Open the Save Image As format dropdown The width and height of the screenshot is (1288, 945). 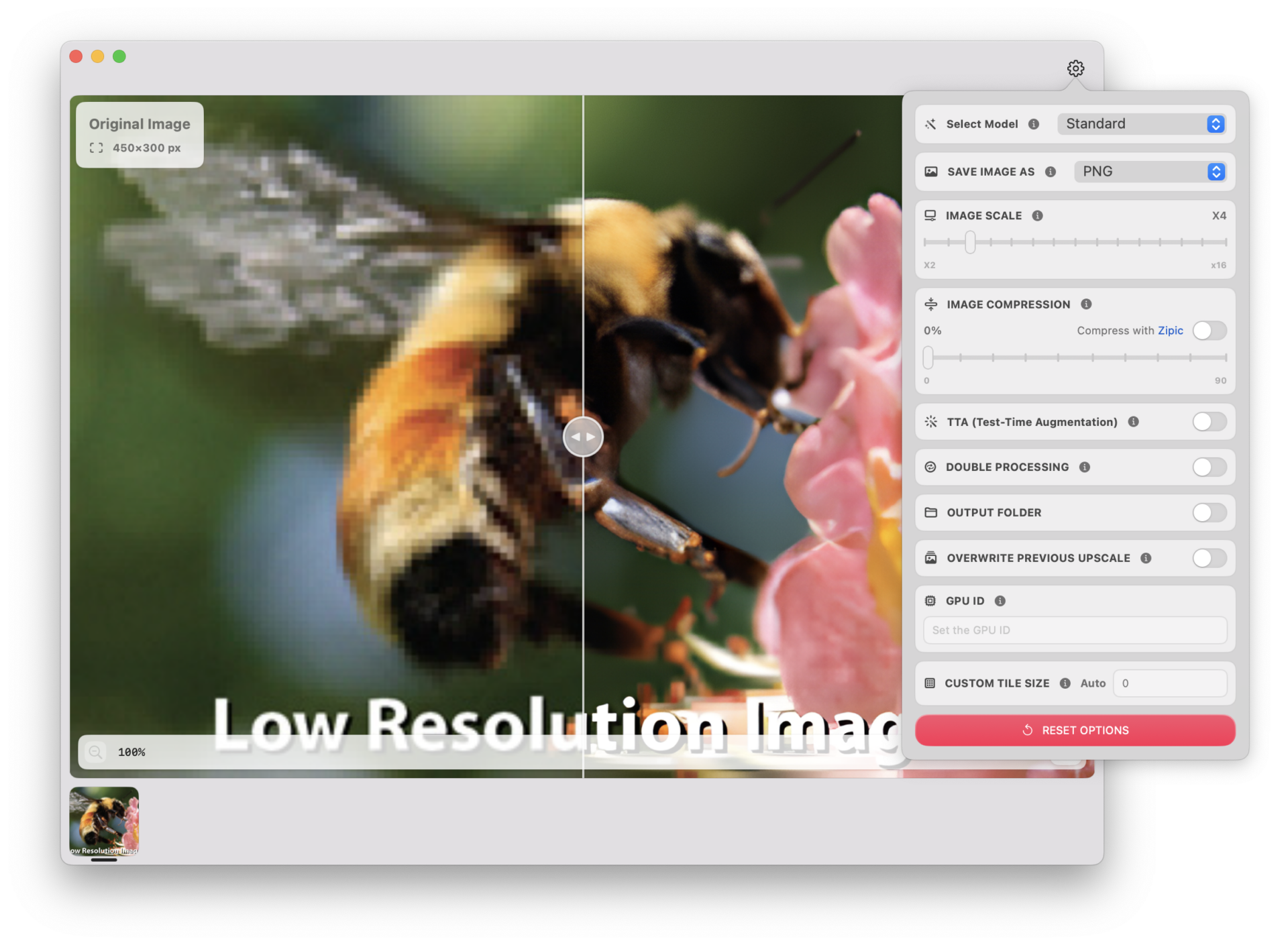pos(1150,172)
